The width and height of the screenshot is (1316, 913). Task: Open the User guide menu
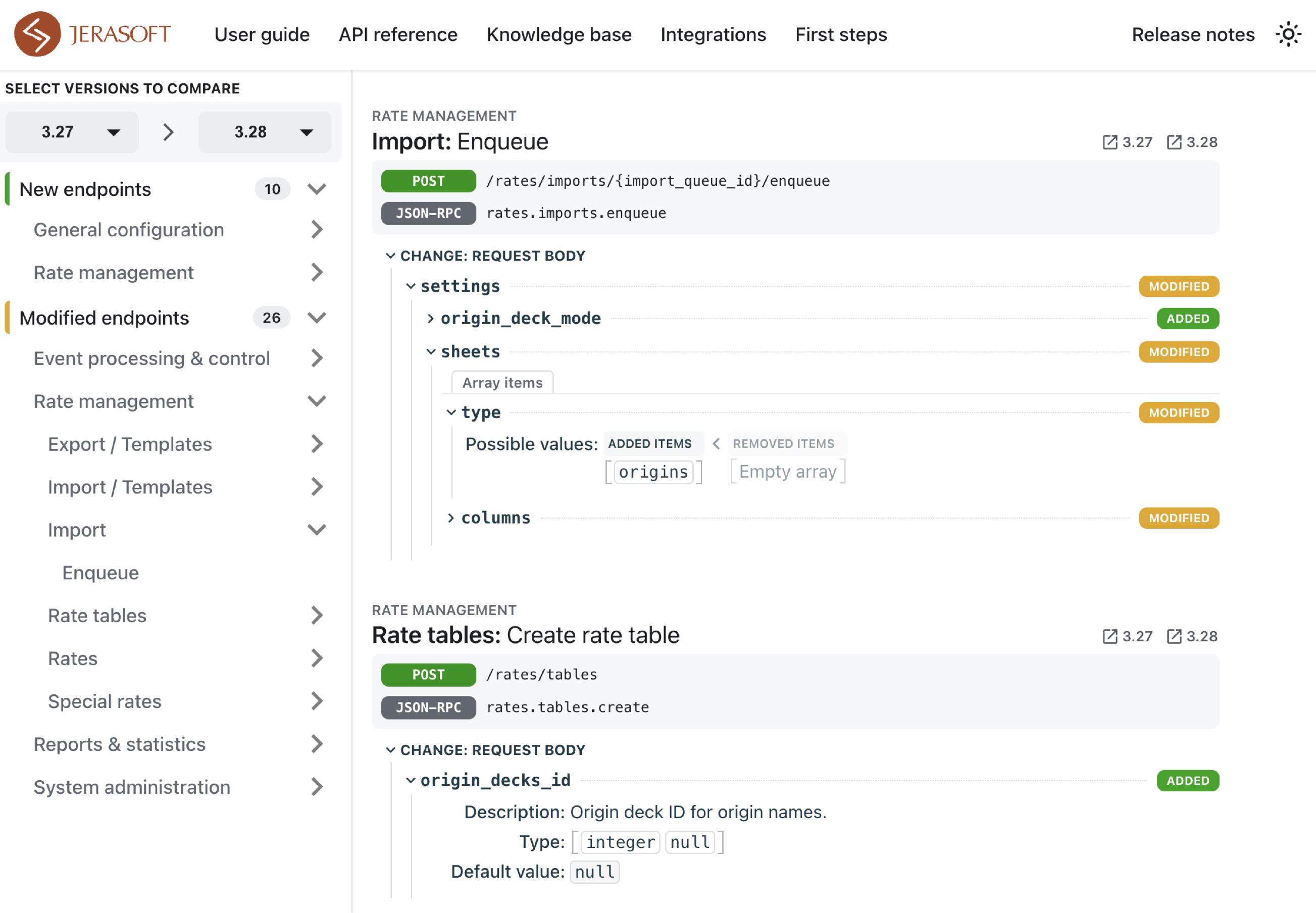pyautogui.click(x=262, y=34)
